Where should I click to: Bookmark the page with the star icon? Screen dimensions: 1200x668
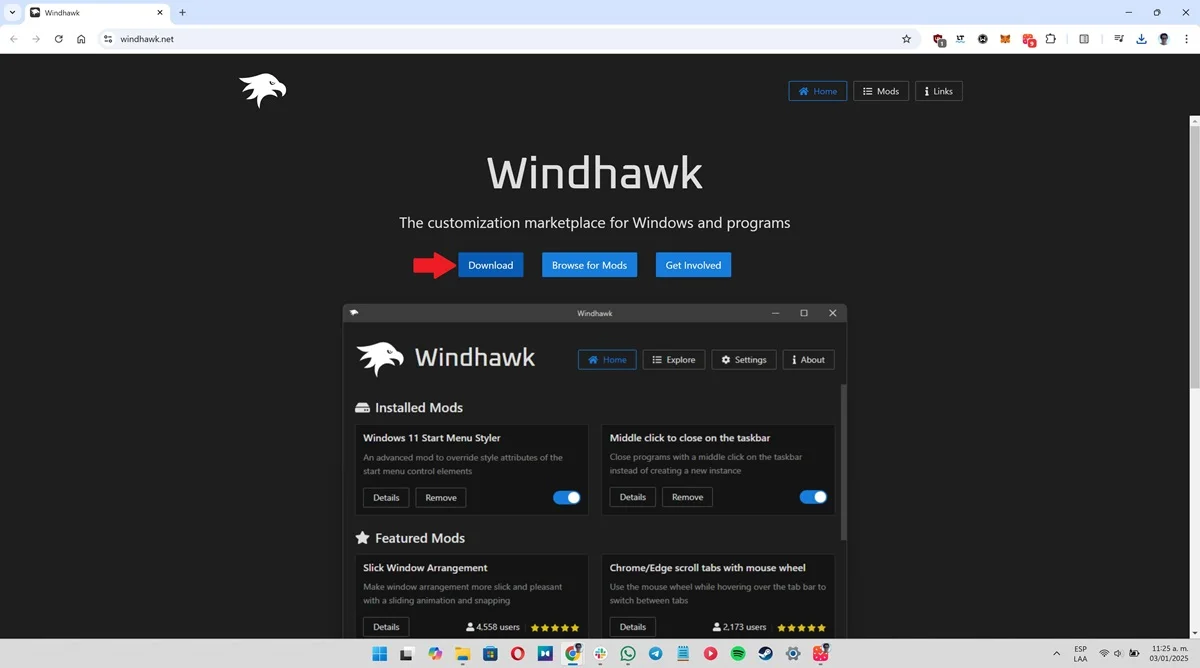click(x=906, y=39)
